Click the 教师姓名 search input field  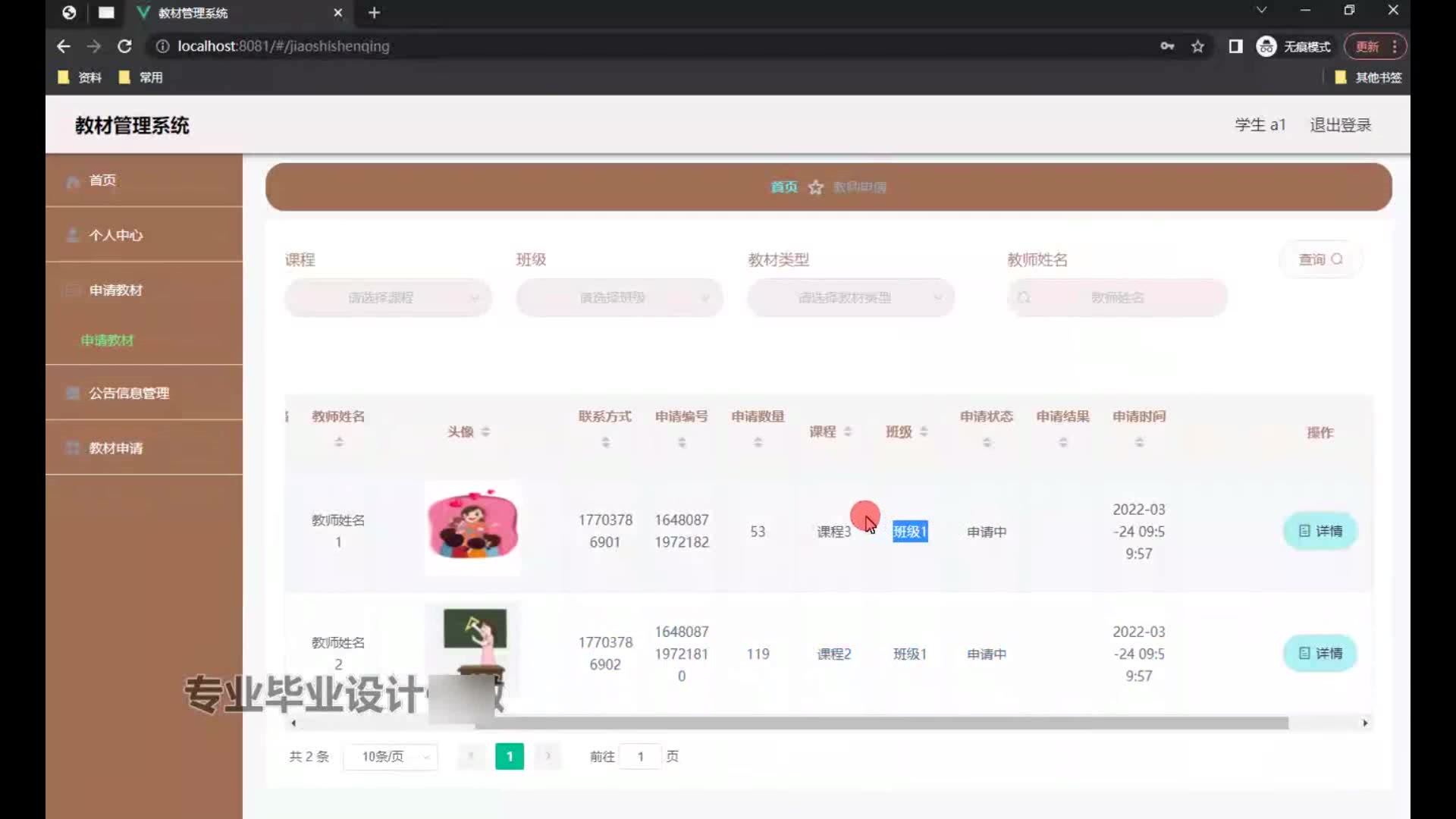pyautogui.click(x=1117, y=298)
